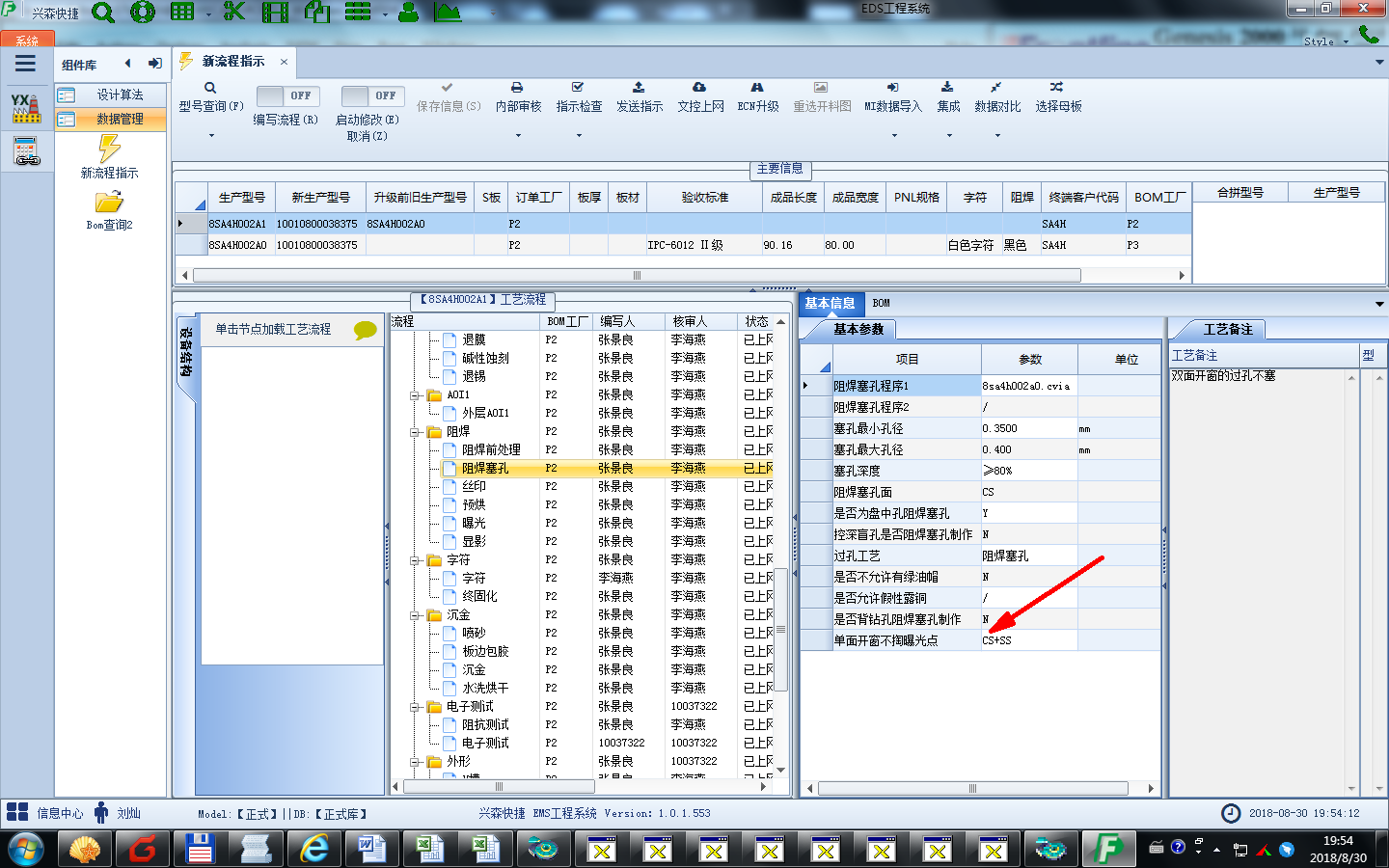
Task: Collapse the 阻焊 tree folder
Action: (x=414, y=432)
